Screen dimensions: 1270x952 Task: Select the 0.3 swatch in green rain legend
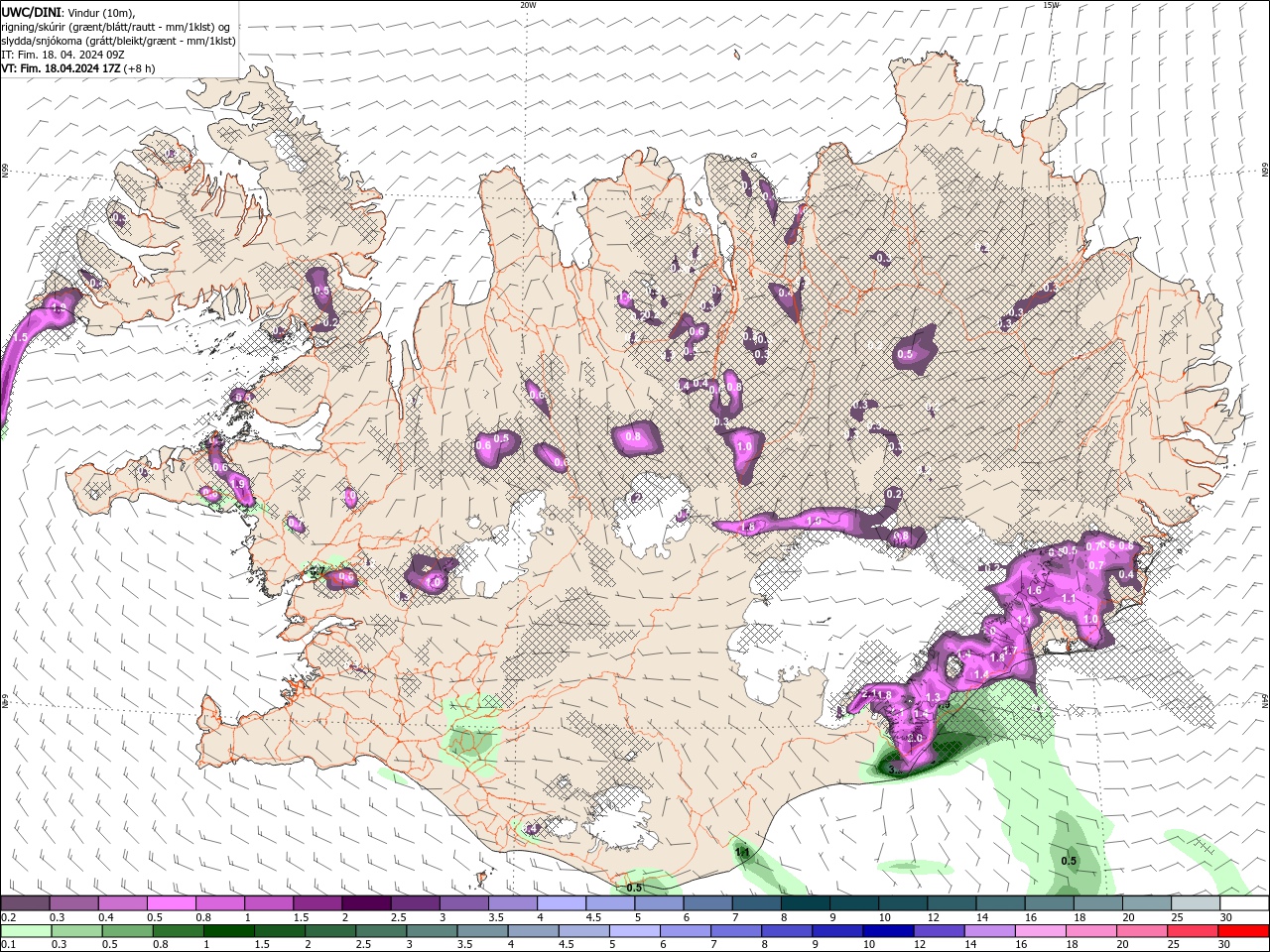pos(77,931)
